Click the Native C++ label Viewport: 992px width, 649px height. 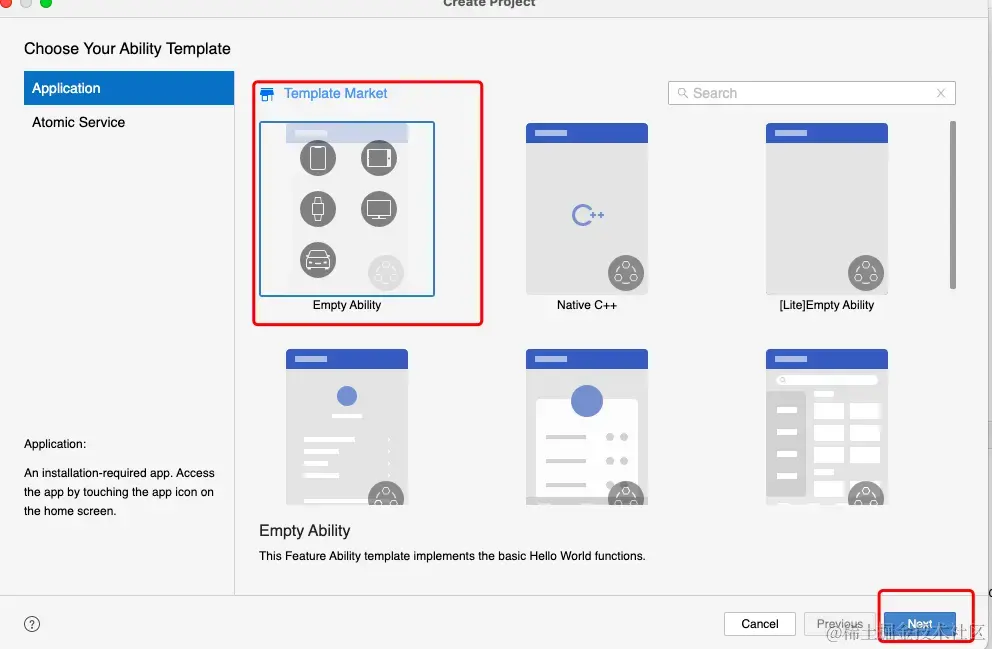(x=586, y=305)
